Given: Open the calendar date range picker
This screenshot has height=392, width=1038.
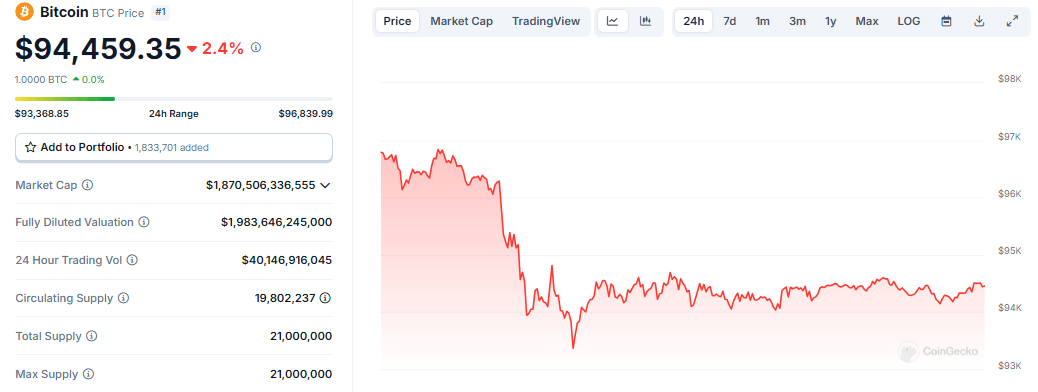Looking at the screenshot, I should pyautogui.click(x=947, y=21).
